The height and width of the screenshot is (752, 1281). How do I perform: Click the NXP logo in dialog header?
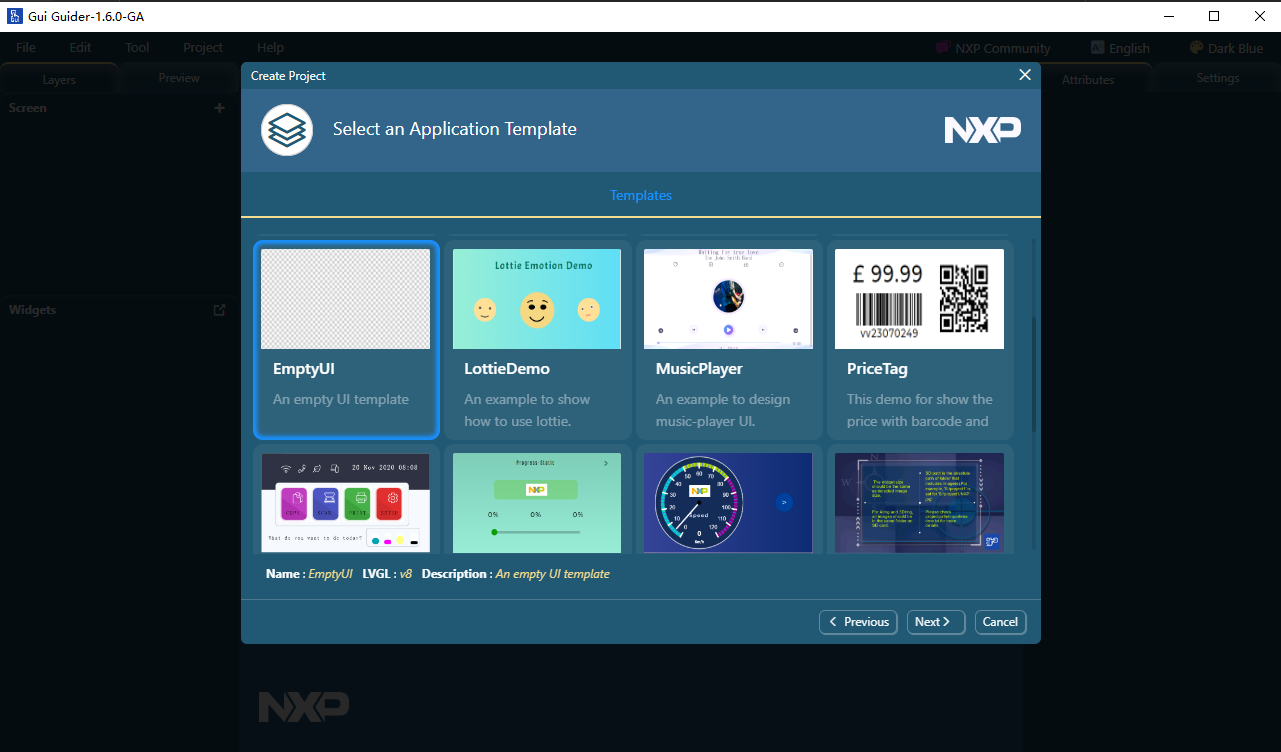[x=983, y=130]
